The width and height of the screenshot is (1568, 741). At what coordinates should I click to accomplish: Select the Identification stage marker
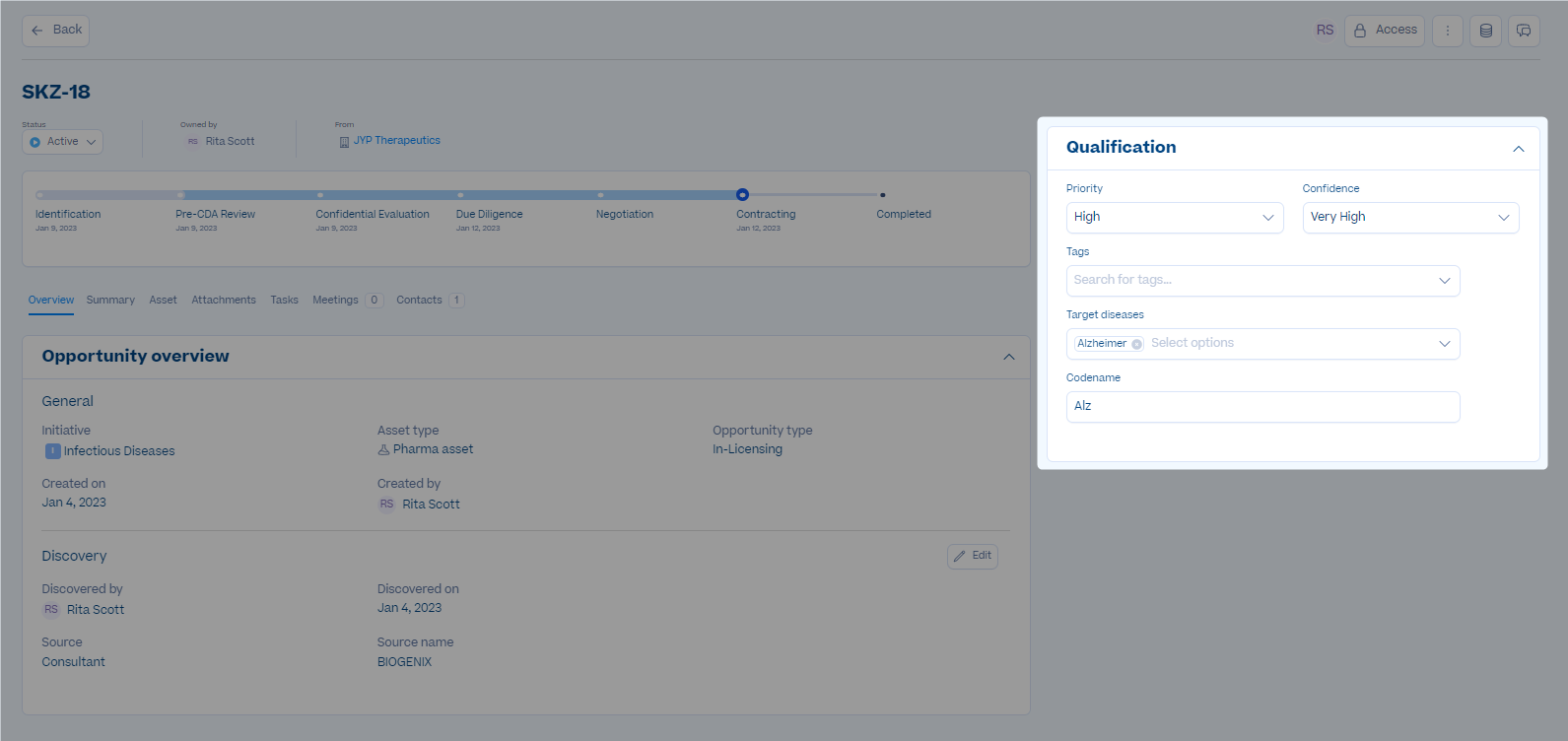(x=40, y=195)
